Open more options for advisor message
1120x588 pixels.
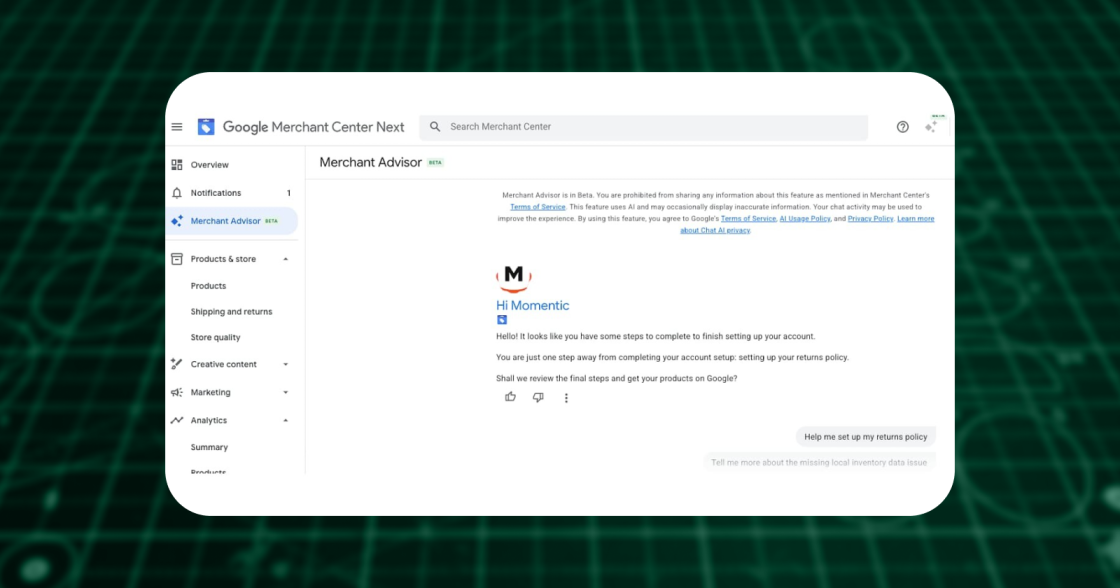point(566,398)
